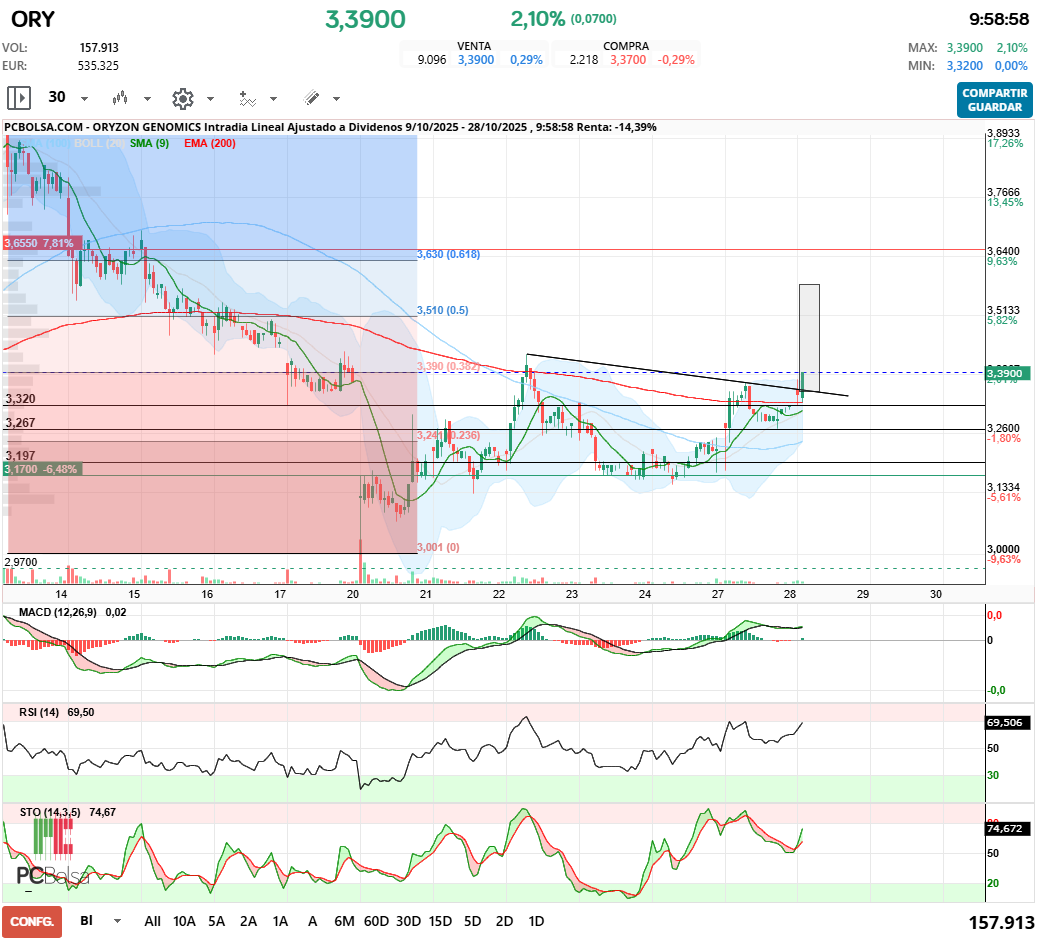The height and width of the screenshot is (943, 1048).
Task: Click the COMPRA price 3,3700
Action: click(628, 59)
